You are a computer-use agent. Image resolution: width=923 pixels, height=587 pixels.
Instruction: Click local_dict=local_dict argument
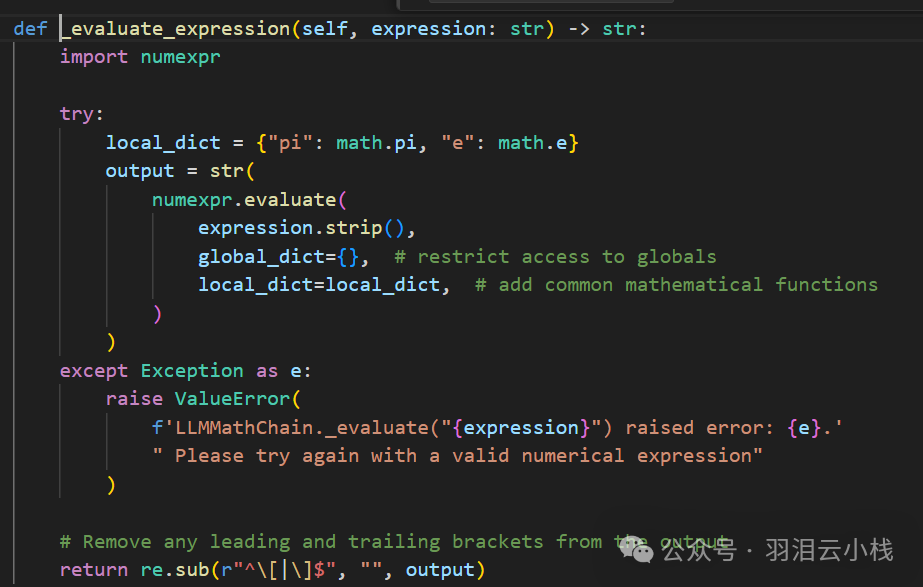319,285
